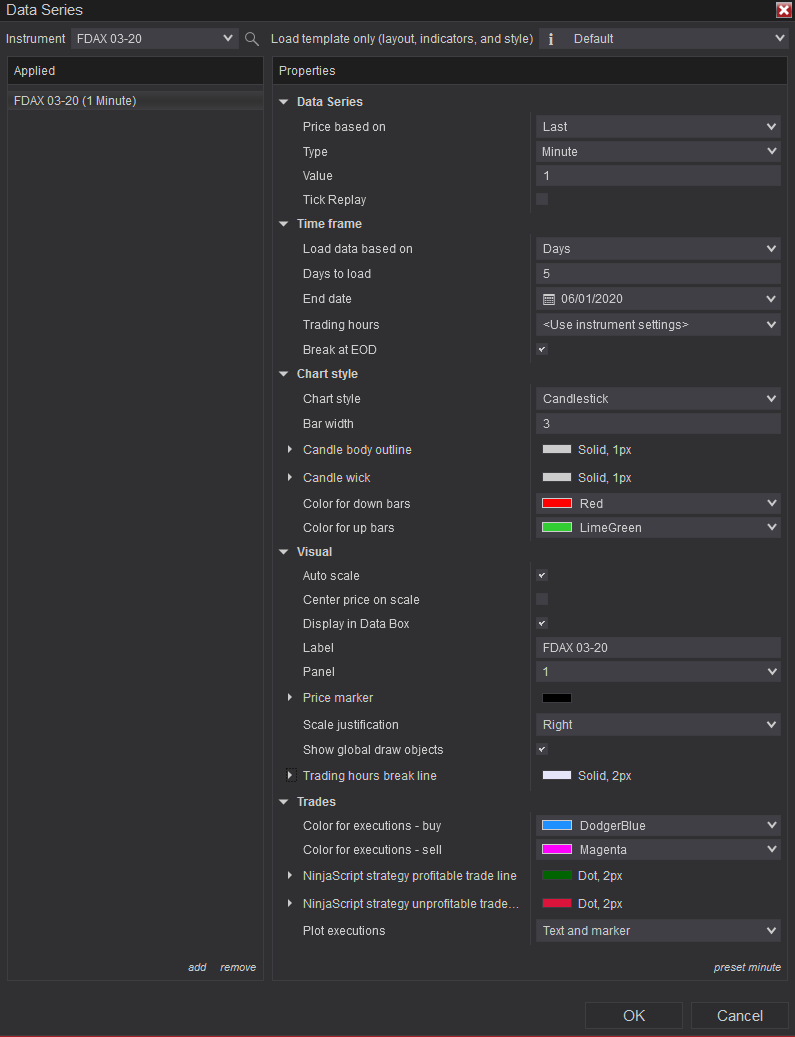The width and height of the screenshot is (795, 1037).
Task: Open the Chart style dropdown
Action: pyautogui.click(x=658, y=399)
